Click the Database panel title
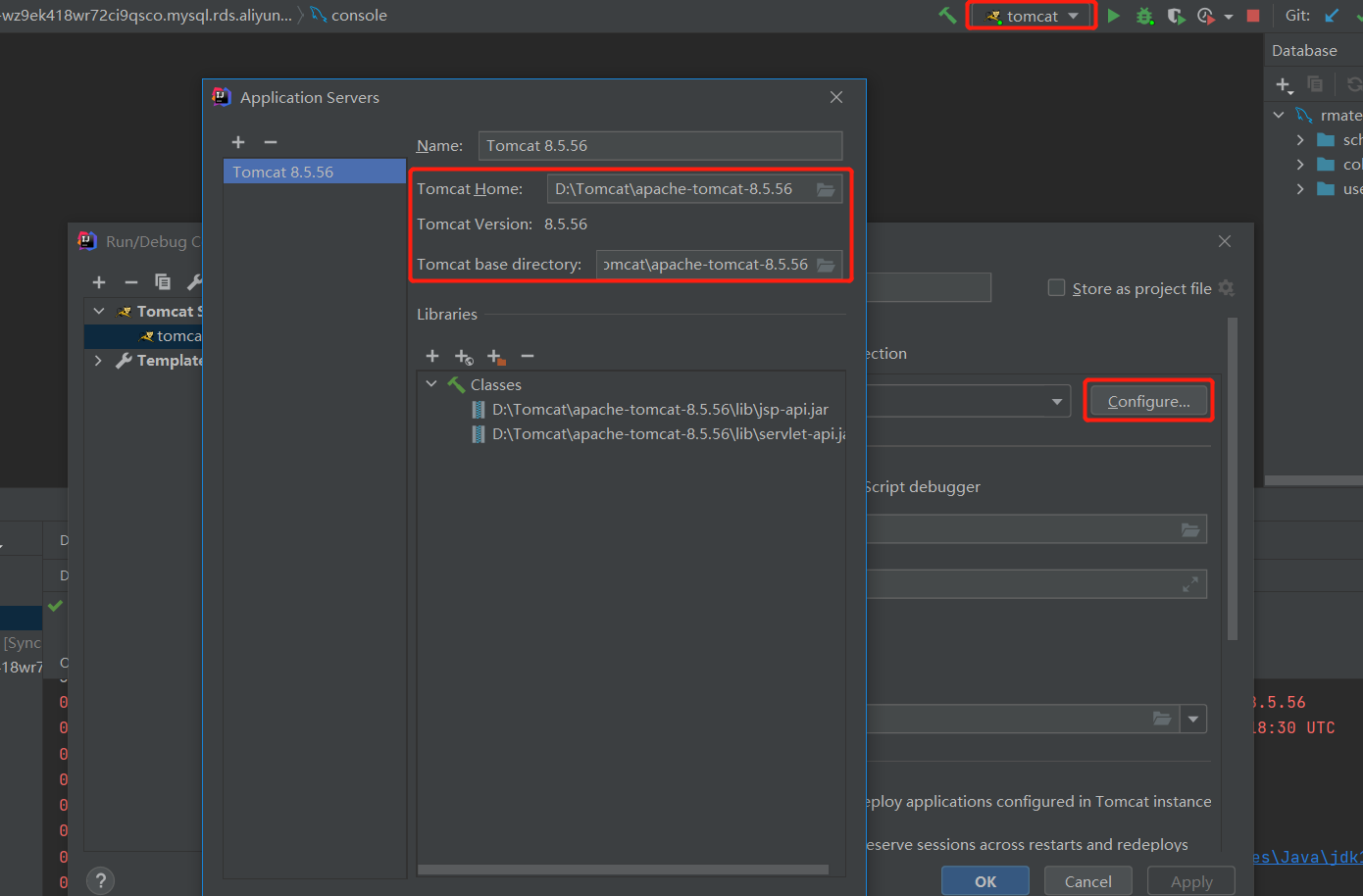Viewport: 1363px width, 896px height. [x=1304, y=50]
